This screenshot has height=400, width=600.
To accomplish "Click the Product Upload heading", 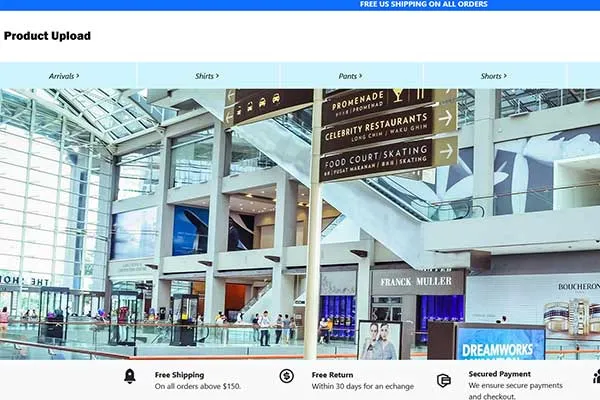I will 47,36.
